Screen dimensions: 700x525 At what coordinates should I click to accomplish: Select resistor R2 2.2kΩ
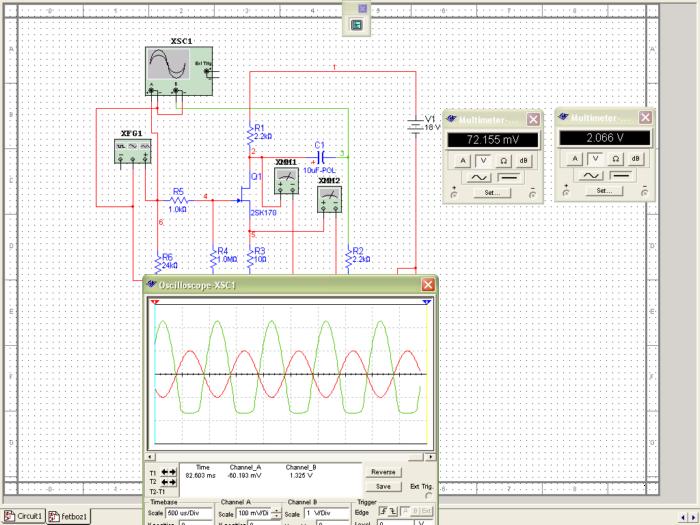(348, 258)
